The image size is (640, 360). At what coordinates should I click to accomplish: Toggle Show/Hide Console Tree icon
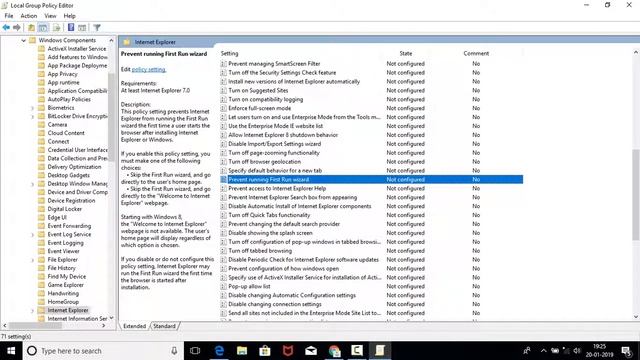pyautogui.click(x=43, y=27)
